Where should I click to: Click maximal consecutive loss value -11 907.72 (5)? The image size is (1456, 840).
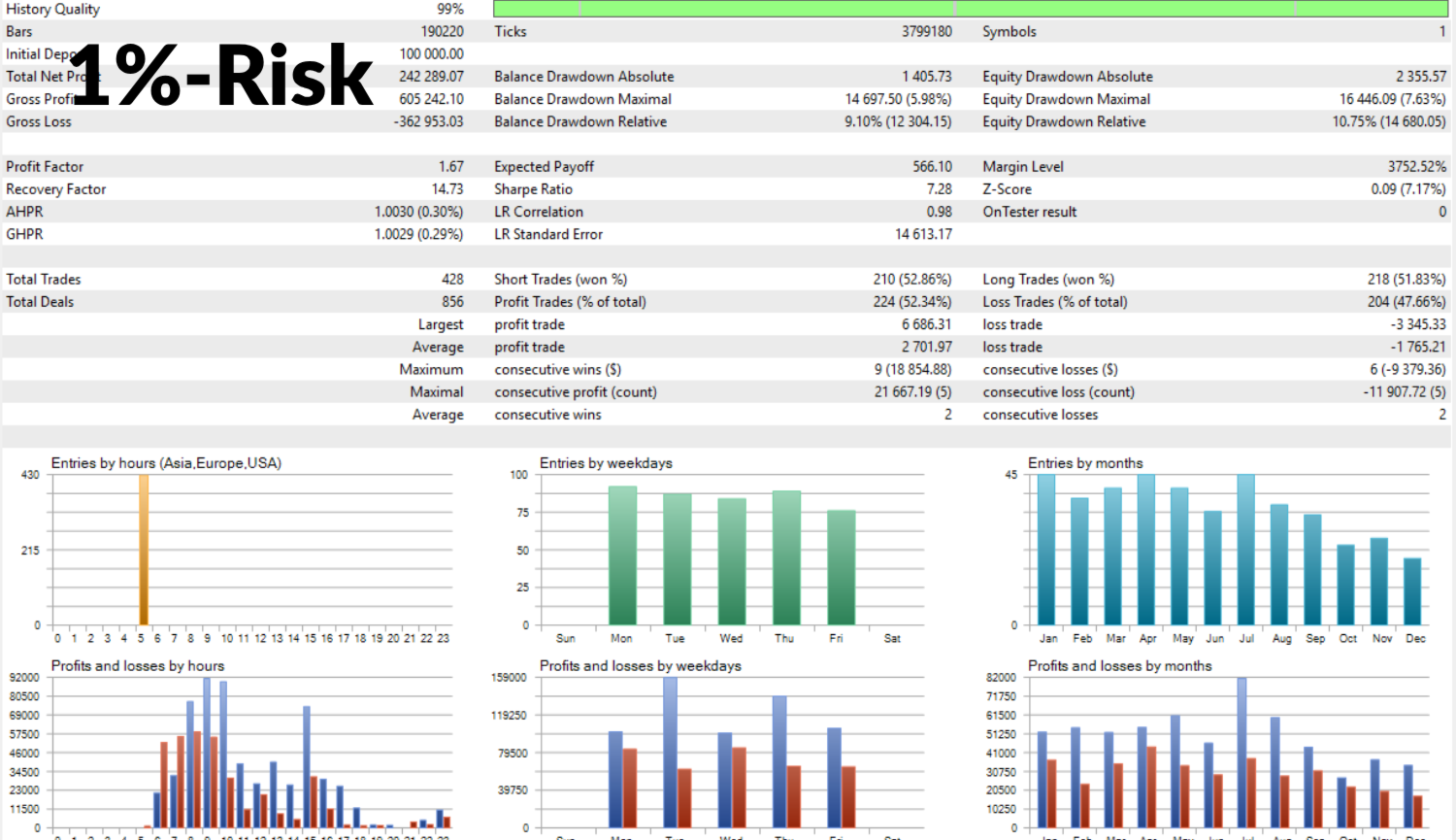pos(1405,391)
